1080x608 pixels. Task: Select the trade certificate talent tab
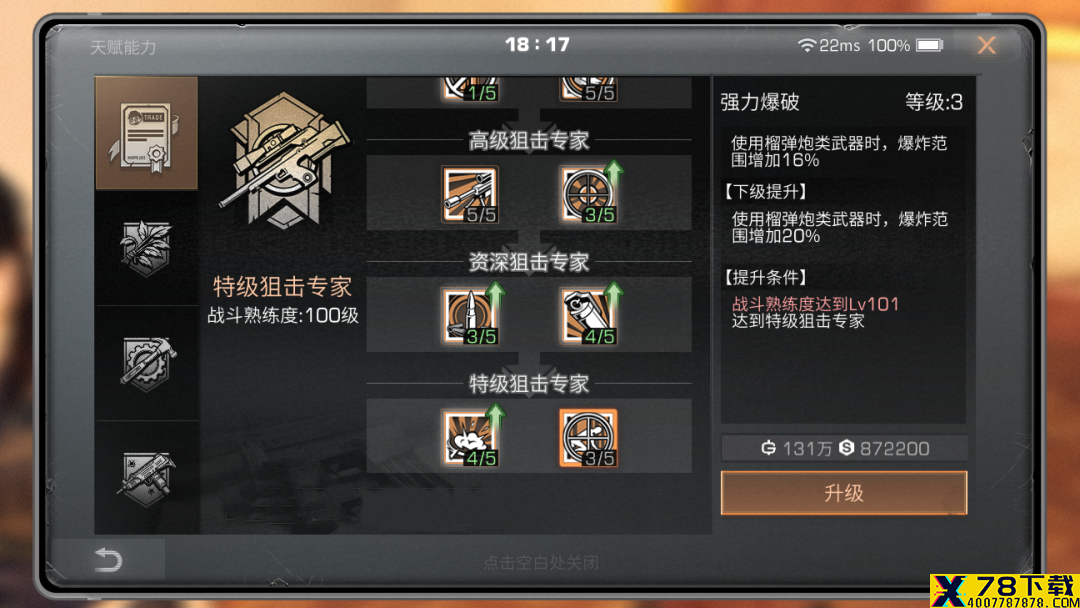click(x=146, y=133)
